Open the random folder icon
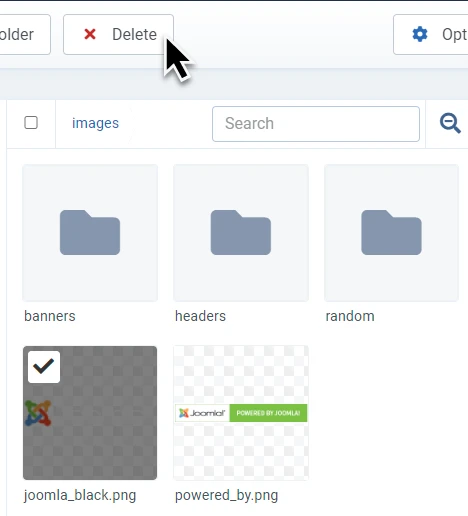The image size is (468, 516). (391, 232)
